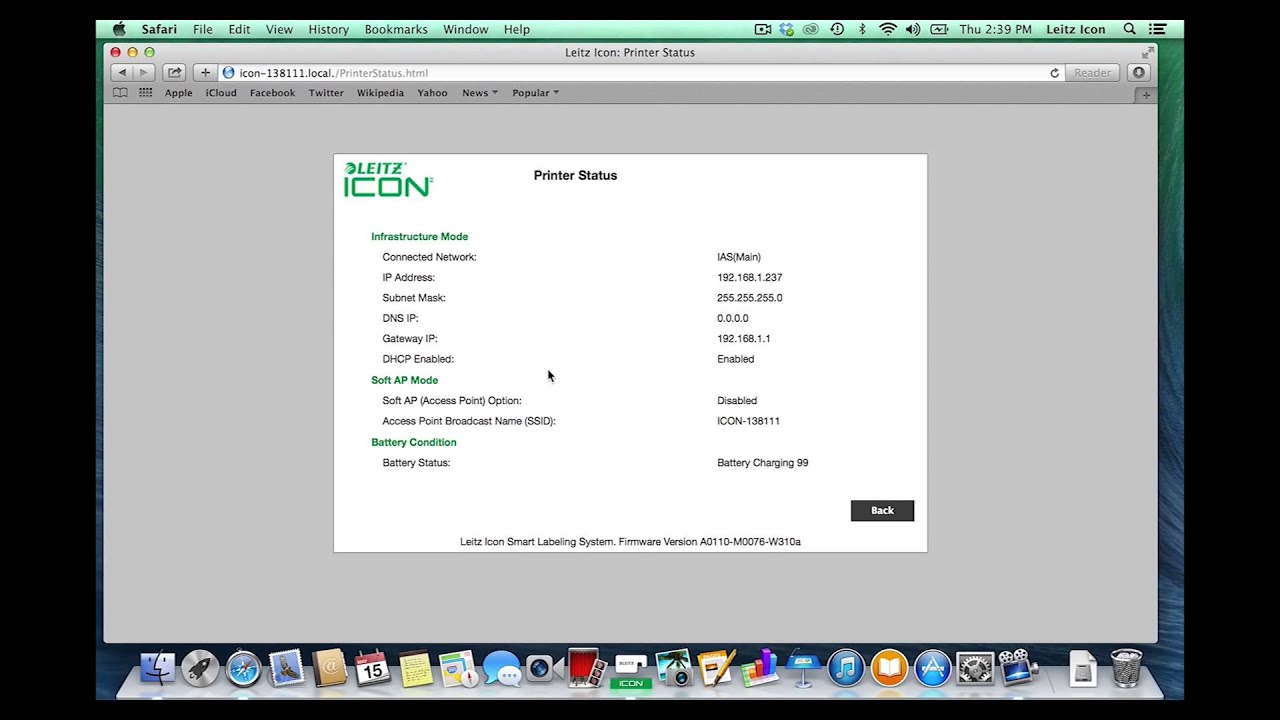Click the plus bookmark button beside address bar

click(x=205, y=73)
